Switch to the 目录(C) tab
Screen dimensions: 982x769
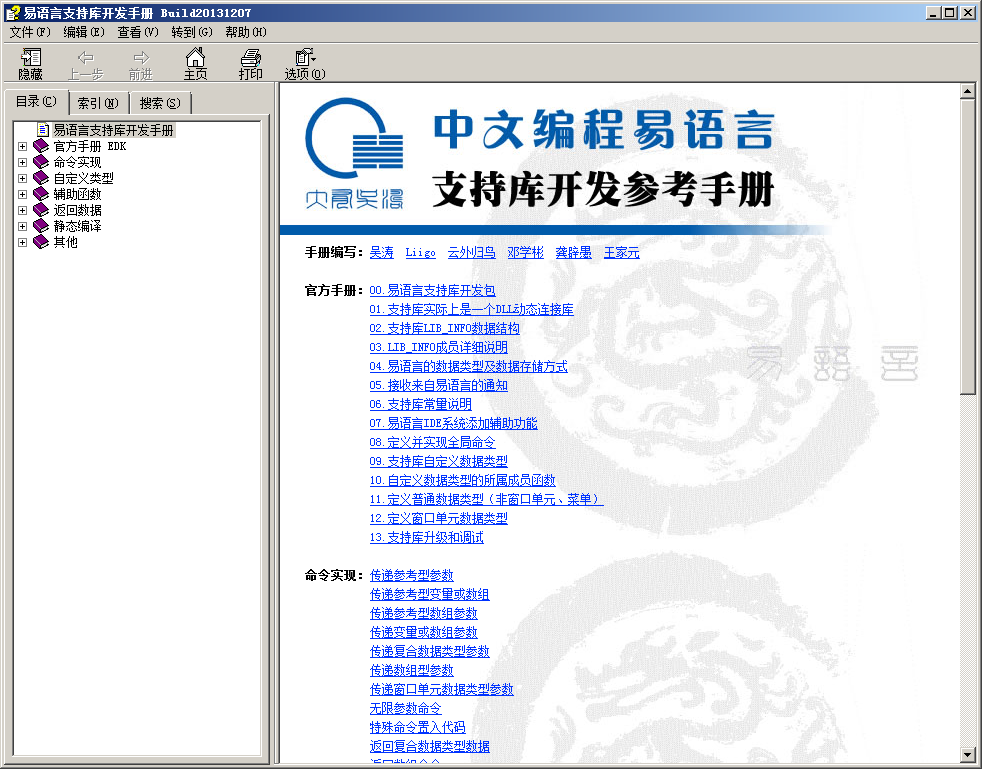pos(36,101)
